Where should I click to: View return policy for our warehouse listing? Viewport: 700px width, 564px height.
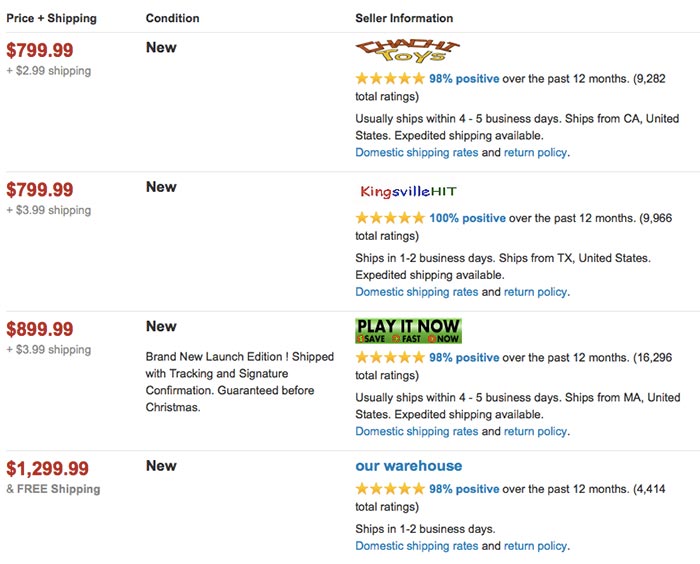pyautogui.click(x=535, y=546)
